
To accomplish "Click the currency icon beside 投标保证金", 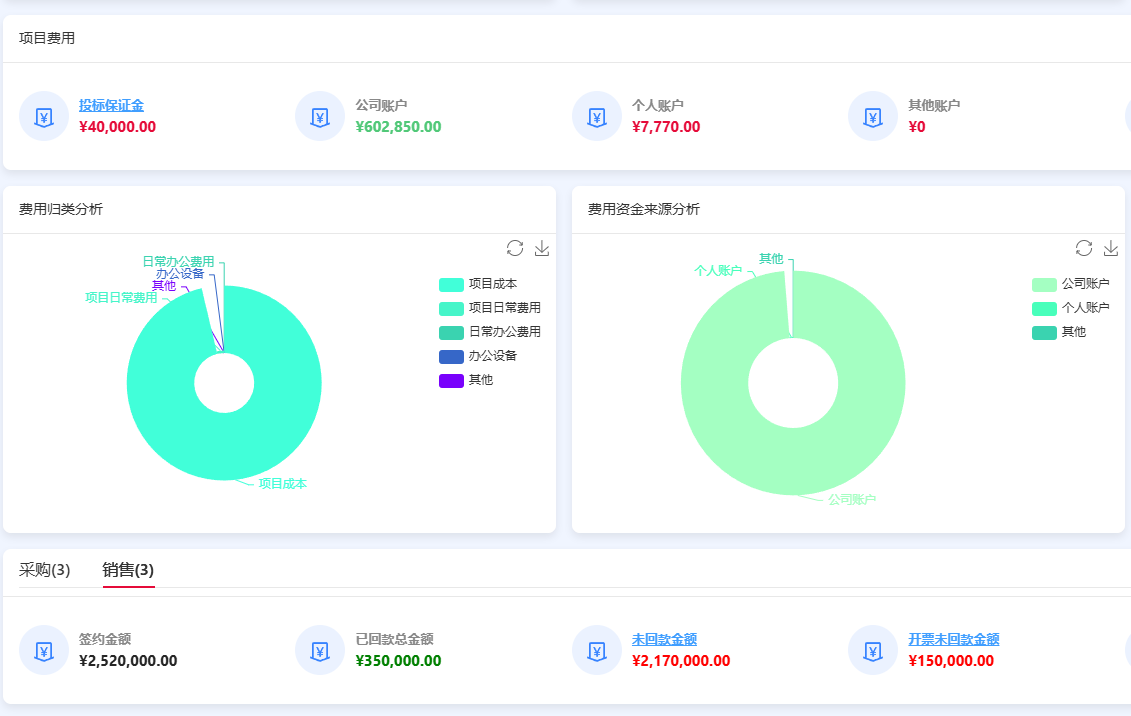I will click(43, 116).
